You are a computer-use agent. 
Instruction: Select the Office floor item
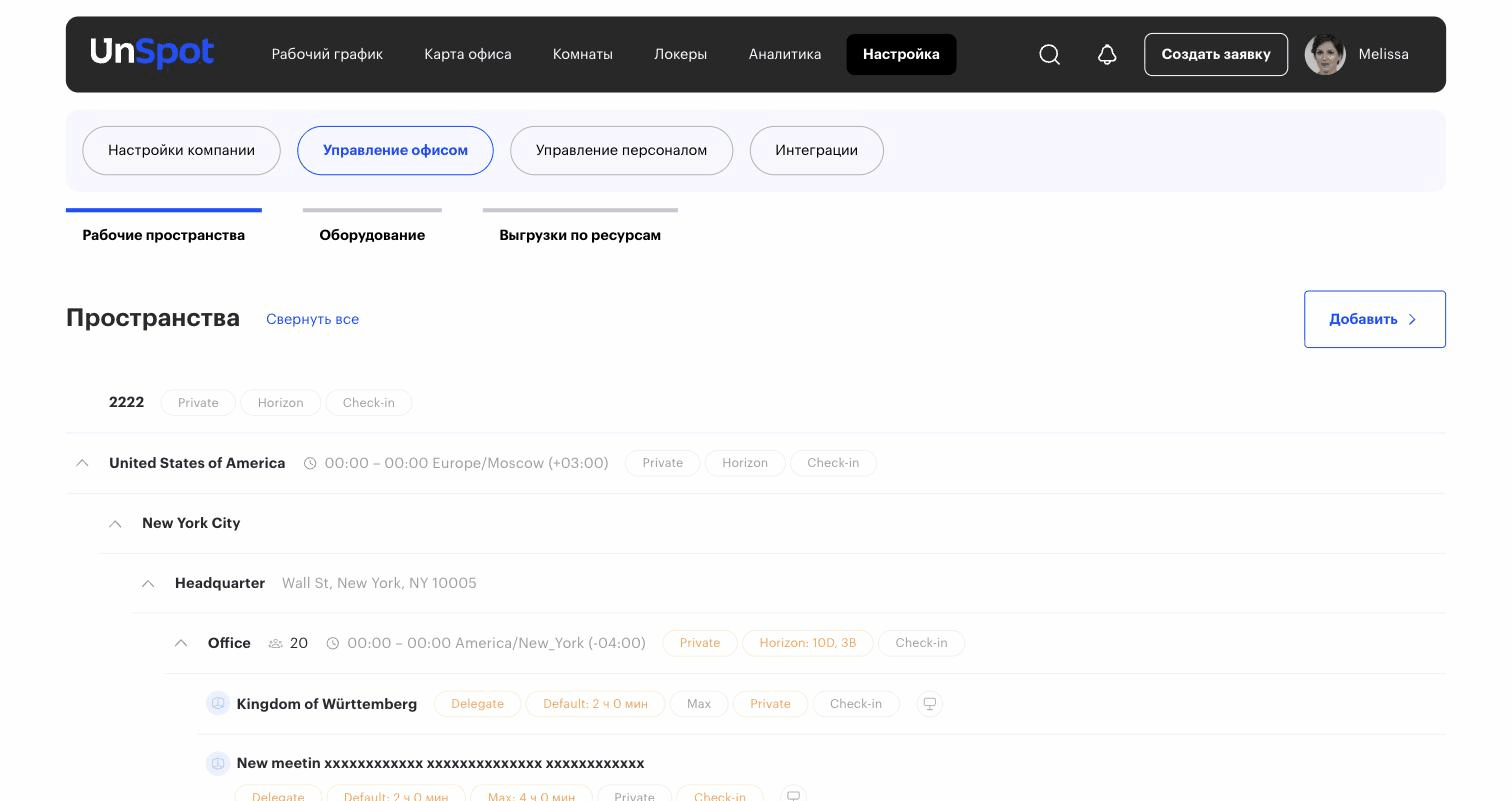tap(229, 643)
